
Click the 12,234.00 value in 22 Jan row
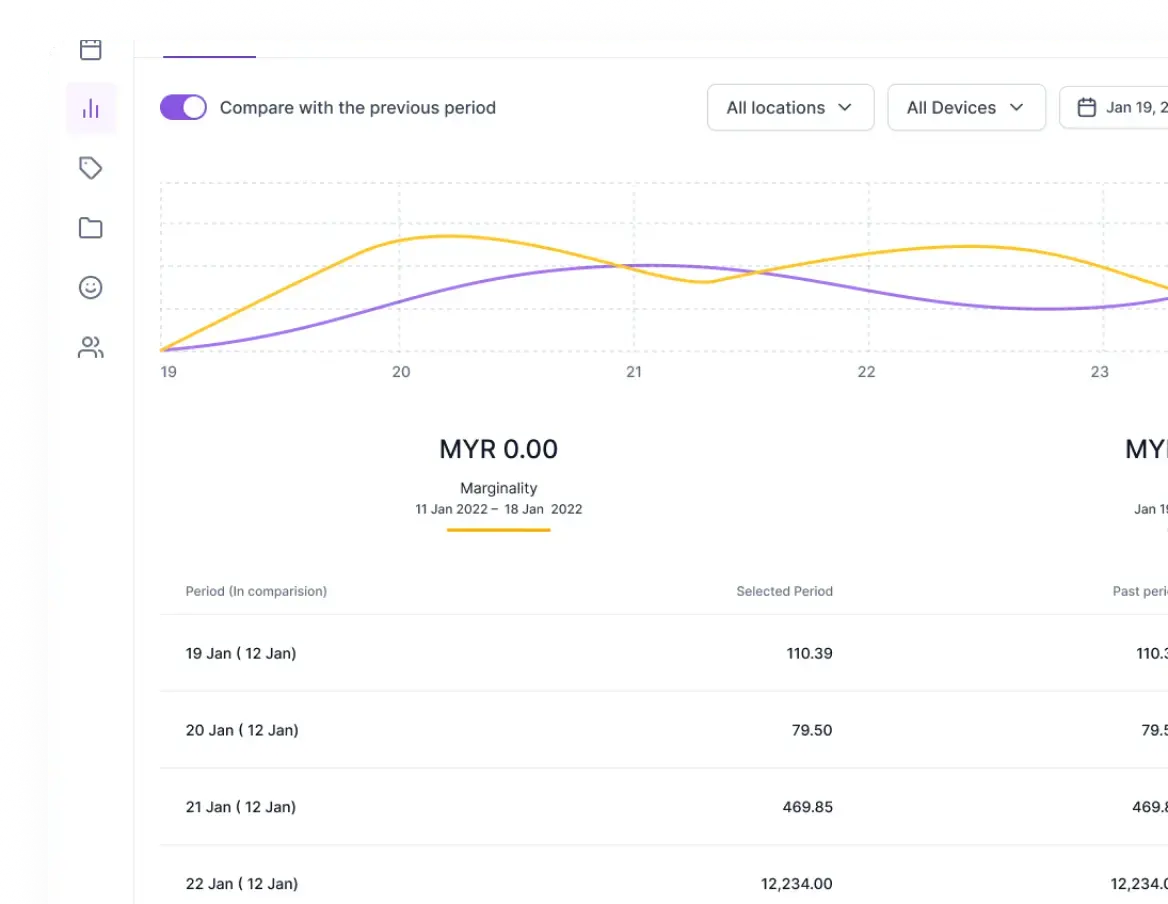796,884
